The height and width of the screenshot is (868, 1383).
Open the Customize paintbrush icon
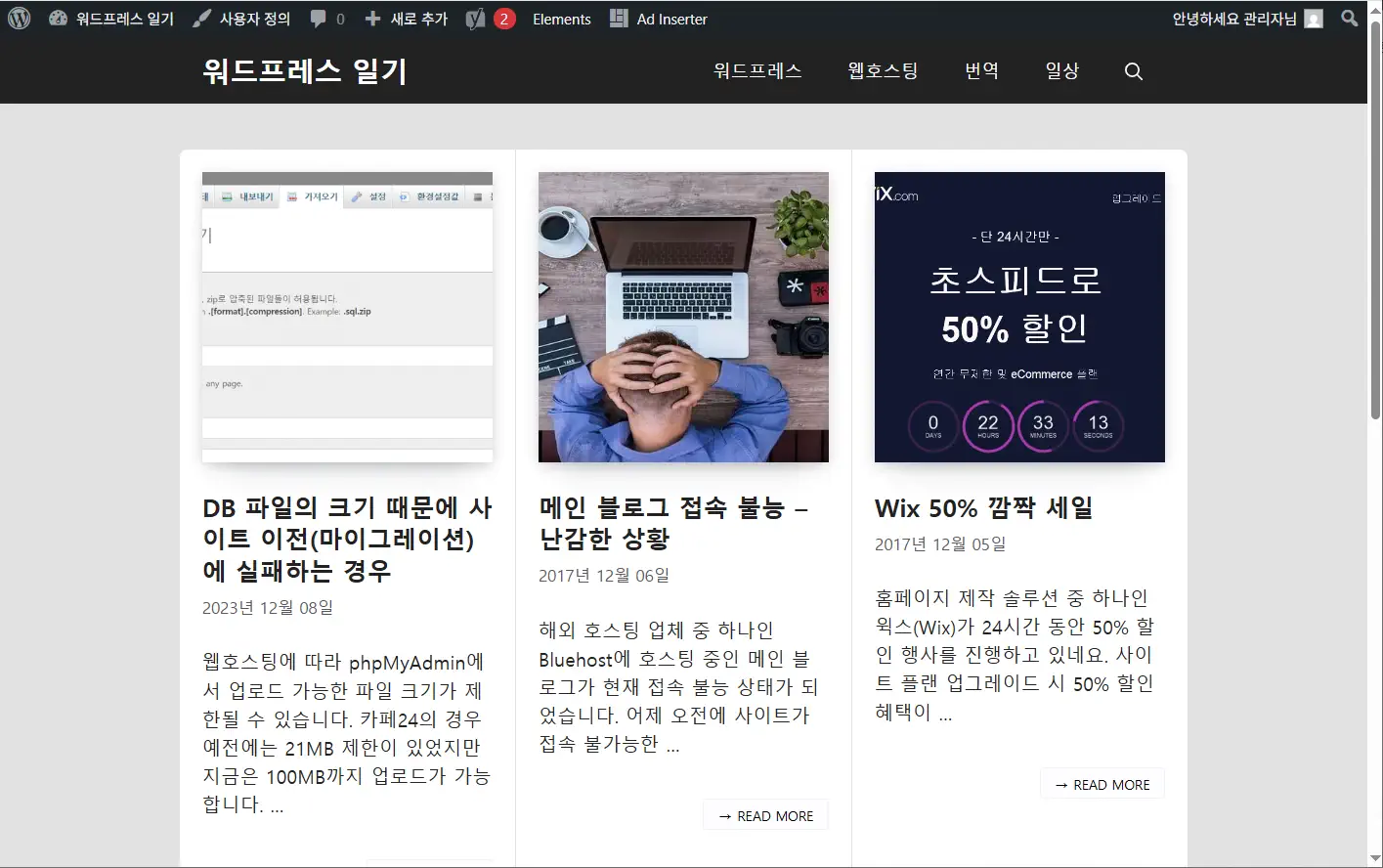click(x=201, y=19)
